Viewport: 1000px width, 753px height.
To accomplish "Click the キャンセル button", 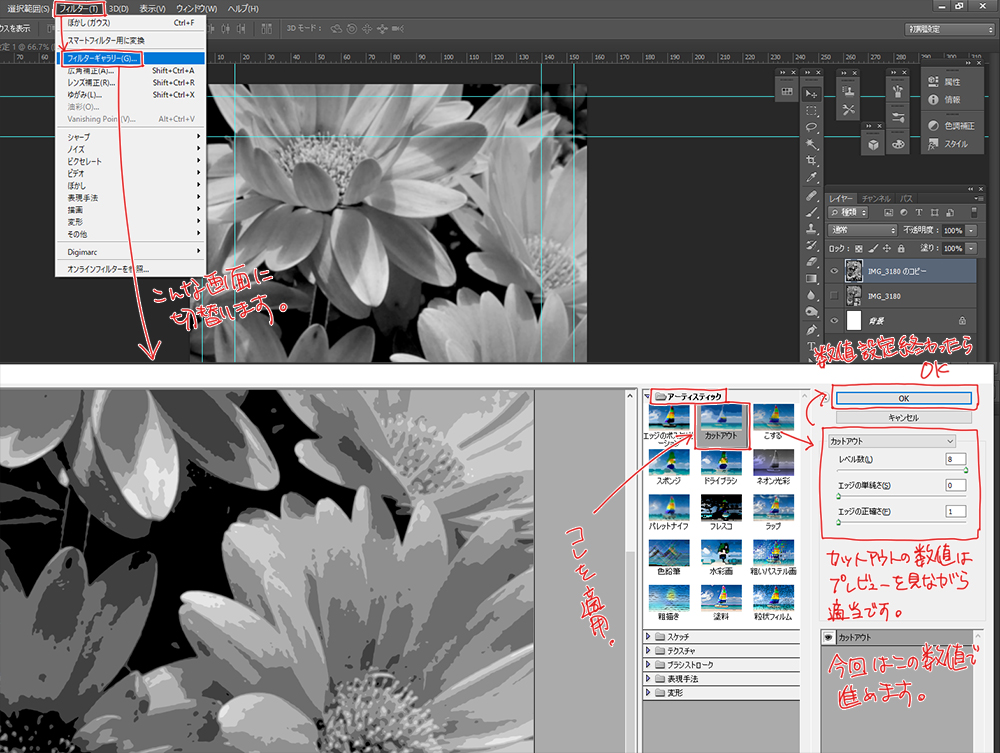I will [x=904, y=418].
